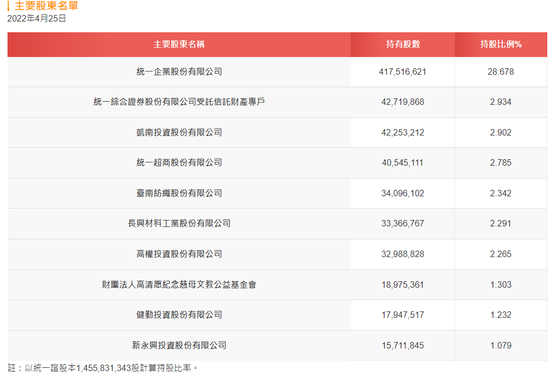
Task: Select the share count 18,975,361
Action: (x=403, y=284)
